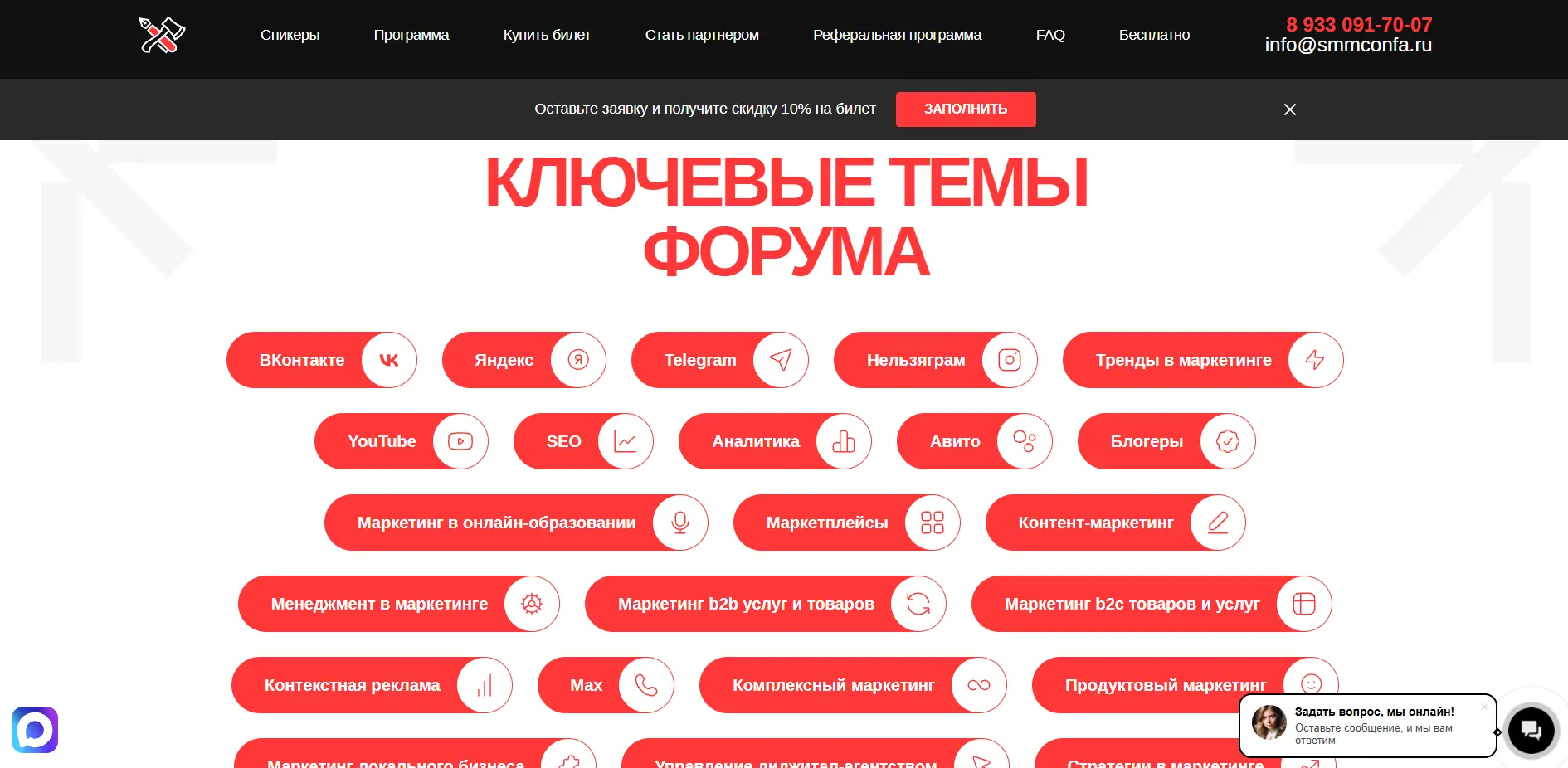Image resolution: width=1568 pixels, height=768 pixels.
Task: Click the play icon in YouTube pill
Action: (x=460, y=441)
